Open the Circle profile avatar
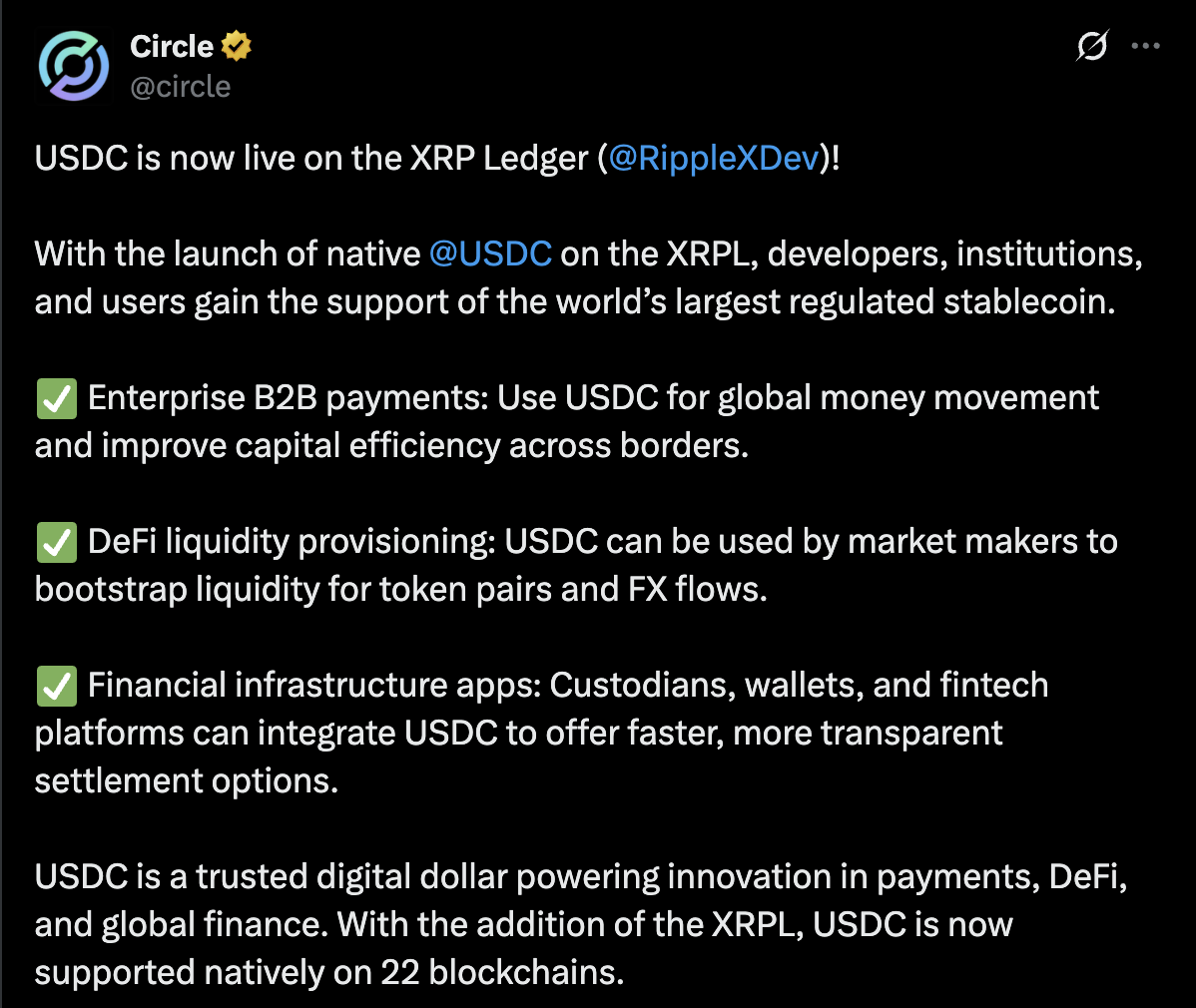1196x1008 pixels. (x=73, y=66)
